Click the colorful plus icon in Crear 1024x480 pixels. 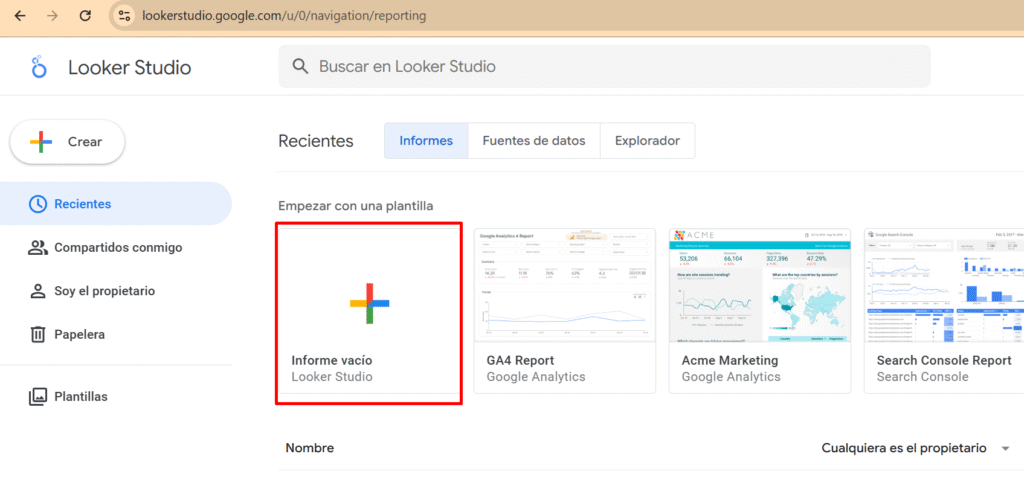click(40, 142)
